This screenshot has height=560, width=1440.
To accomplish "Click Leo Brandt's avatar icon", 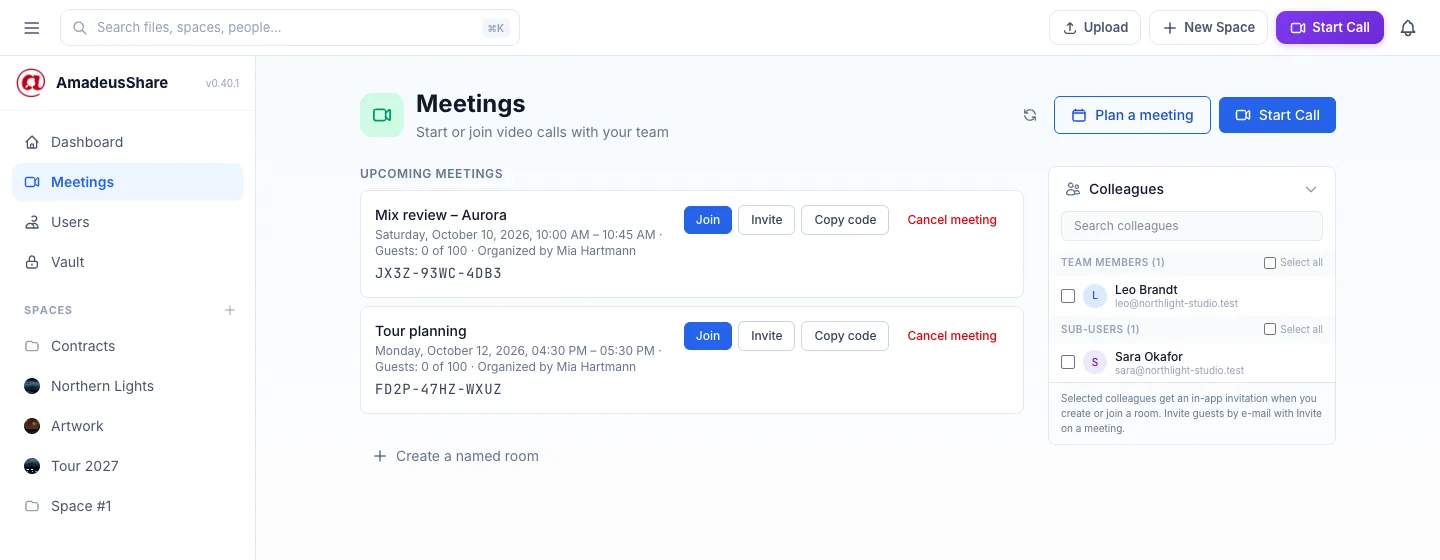I will click(1095, 296).
